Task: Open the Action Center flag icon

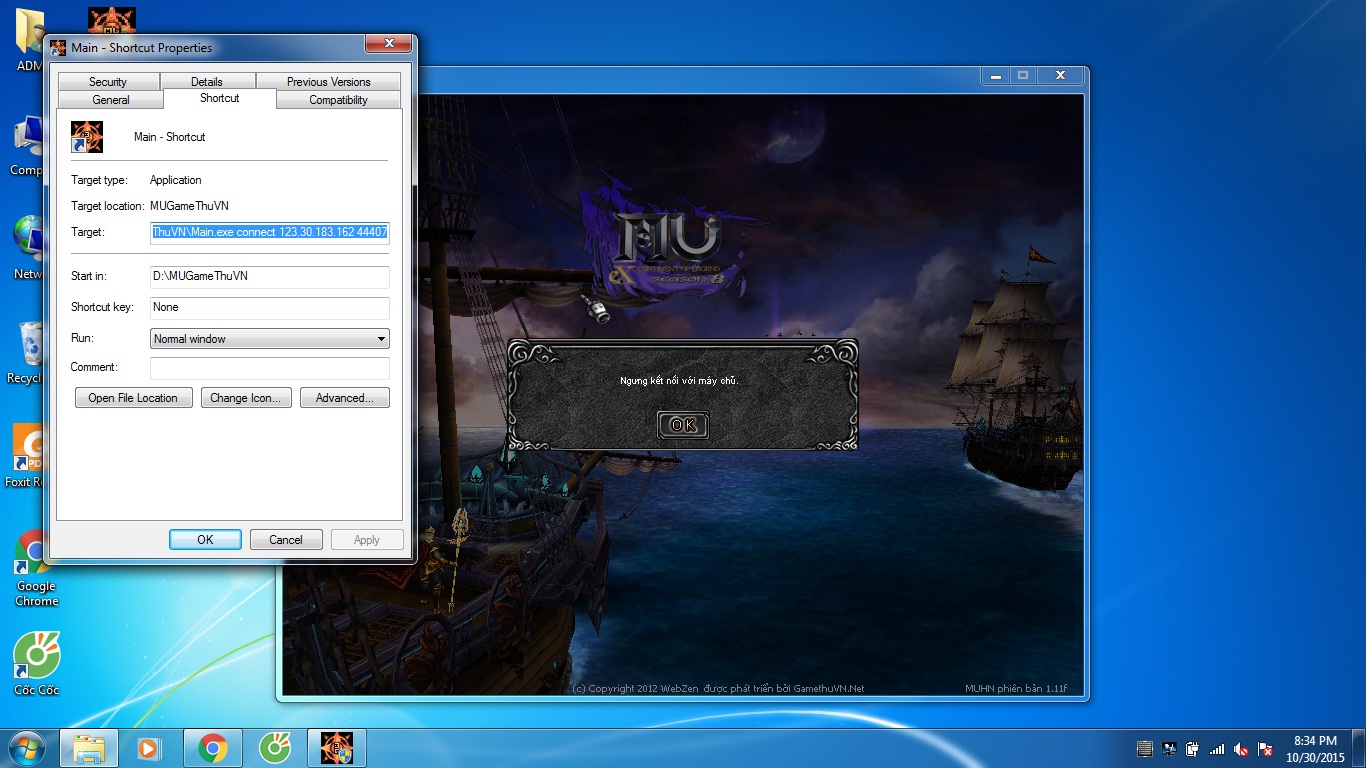Action: coord(1265,748)
